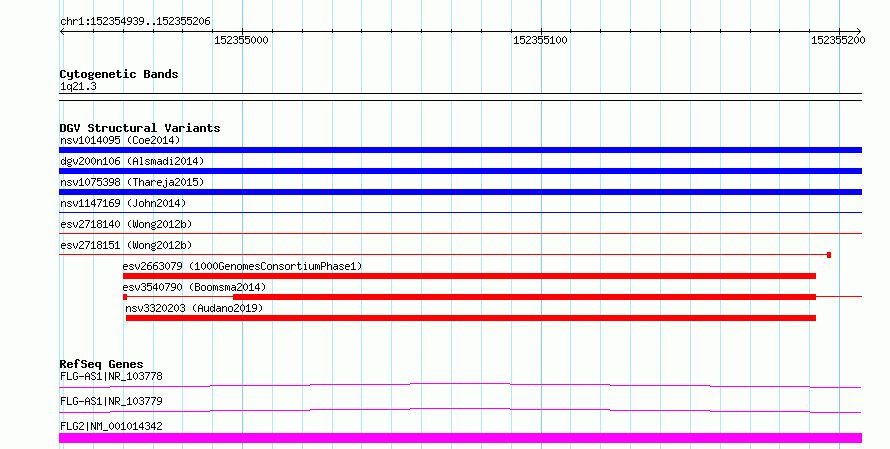Click the chr1:152354939..152355206 region label

[135, 22]
